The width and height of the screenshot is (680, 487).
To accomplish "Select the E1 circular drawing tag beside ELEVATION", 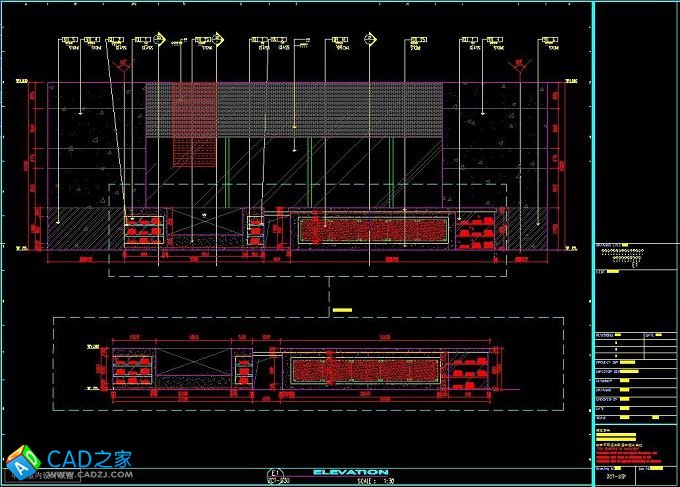I will (274, 474).
